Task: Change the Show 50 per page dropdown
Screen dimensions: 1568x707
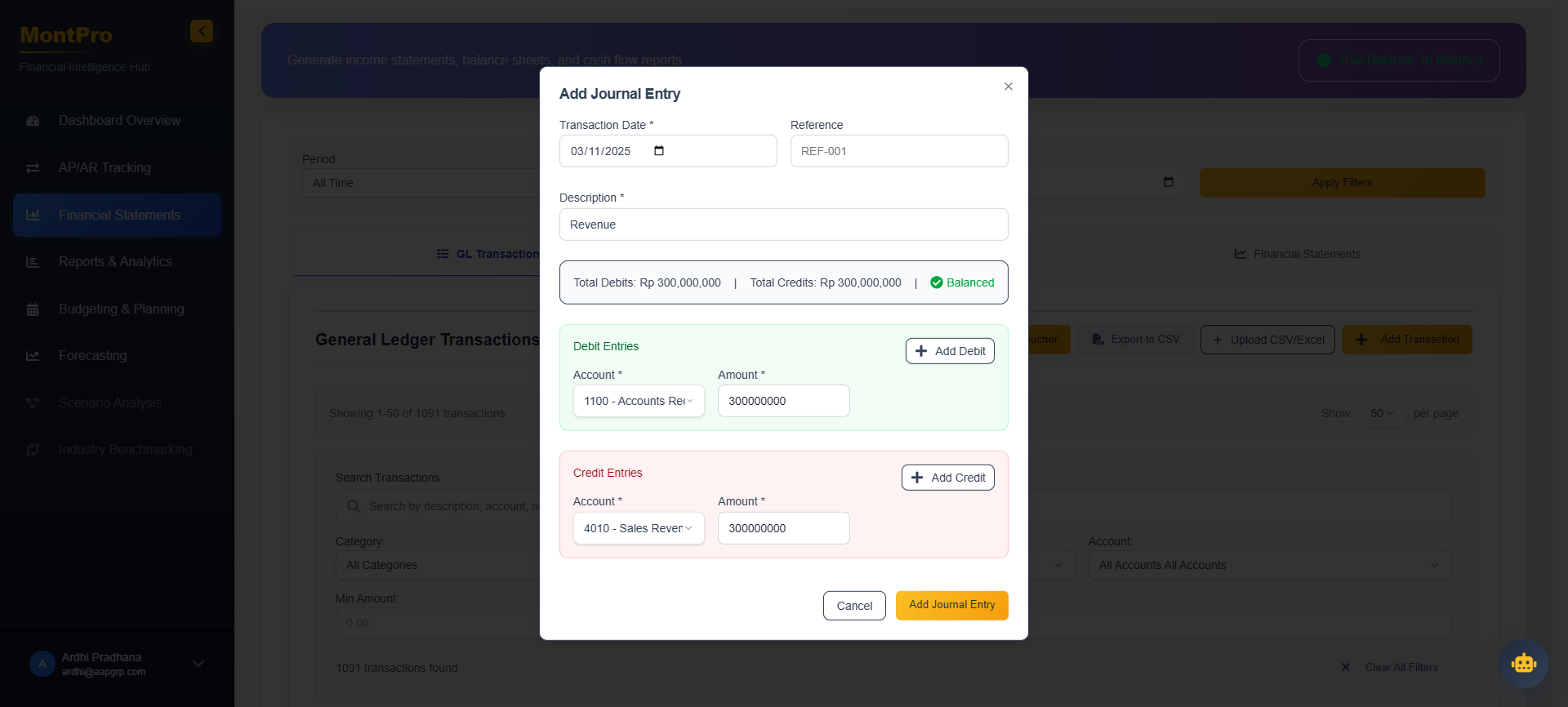Action: coord(1383,413)
